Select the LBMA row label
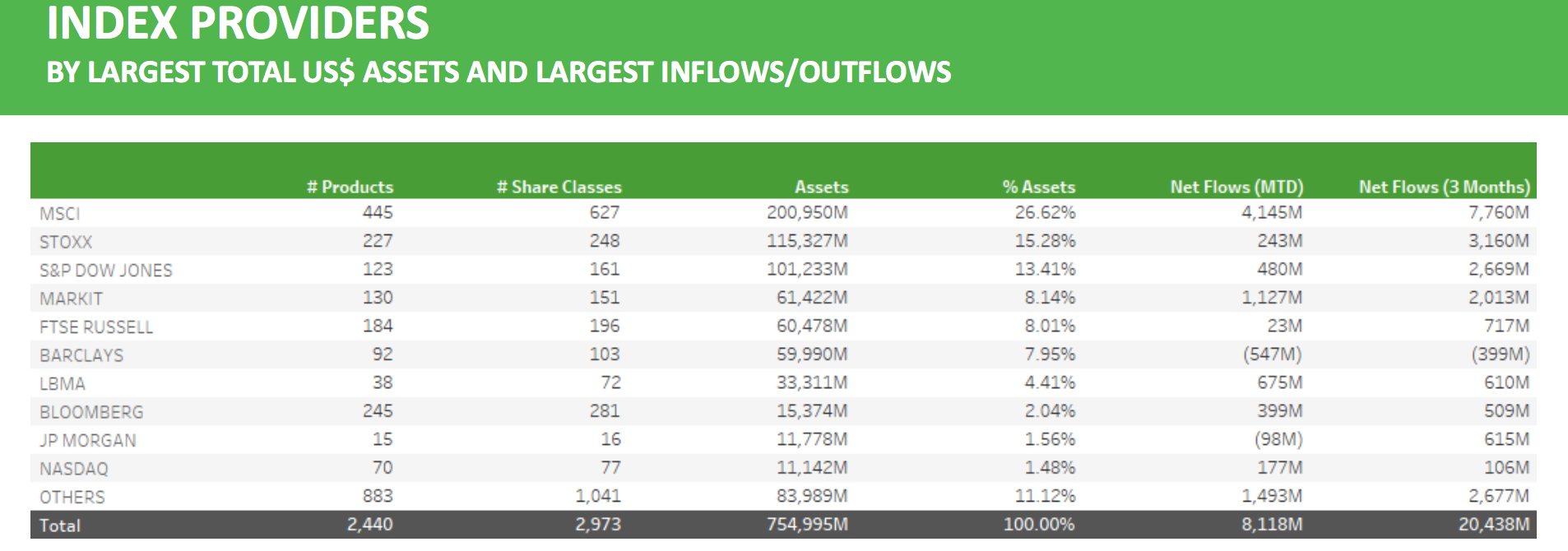 tap(63, 384)
